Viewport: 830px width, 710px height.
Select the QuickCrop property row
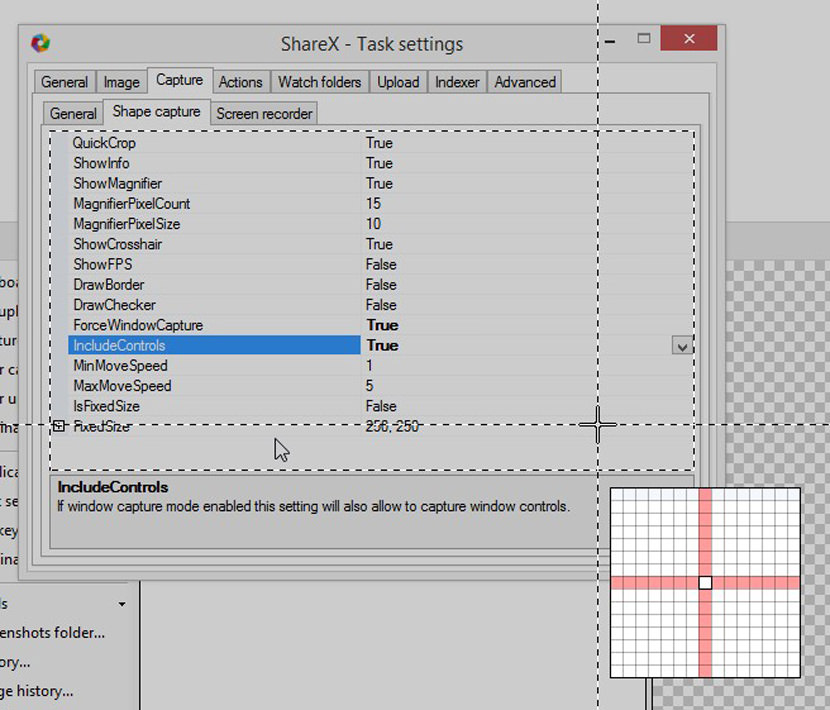(x=104, y=143)
